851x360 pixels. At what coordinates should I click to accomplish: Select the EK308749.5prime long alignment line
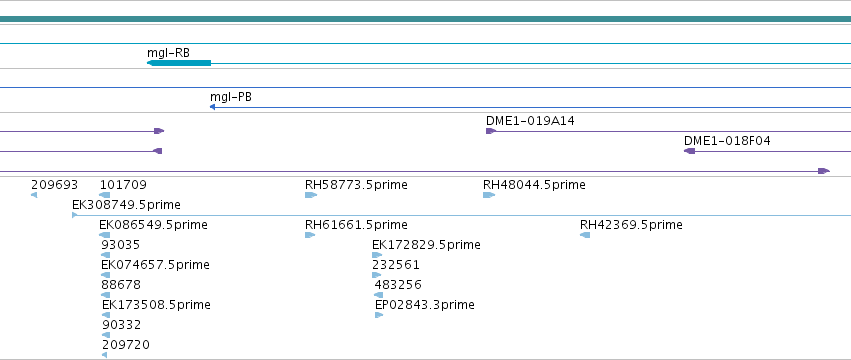[461, 216]
